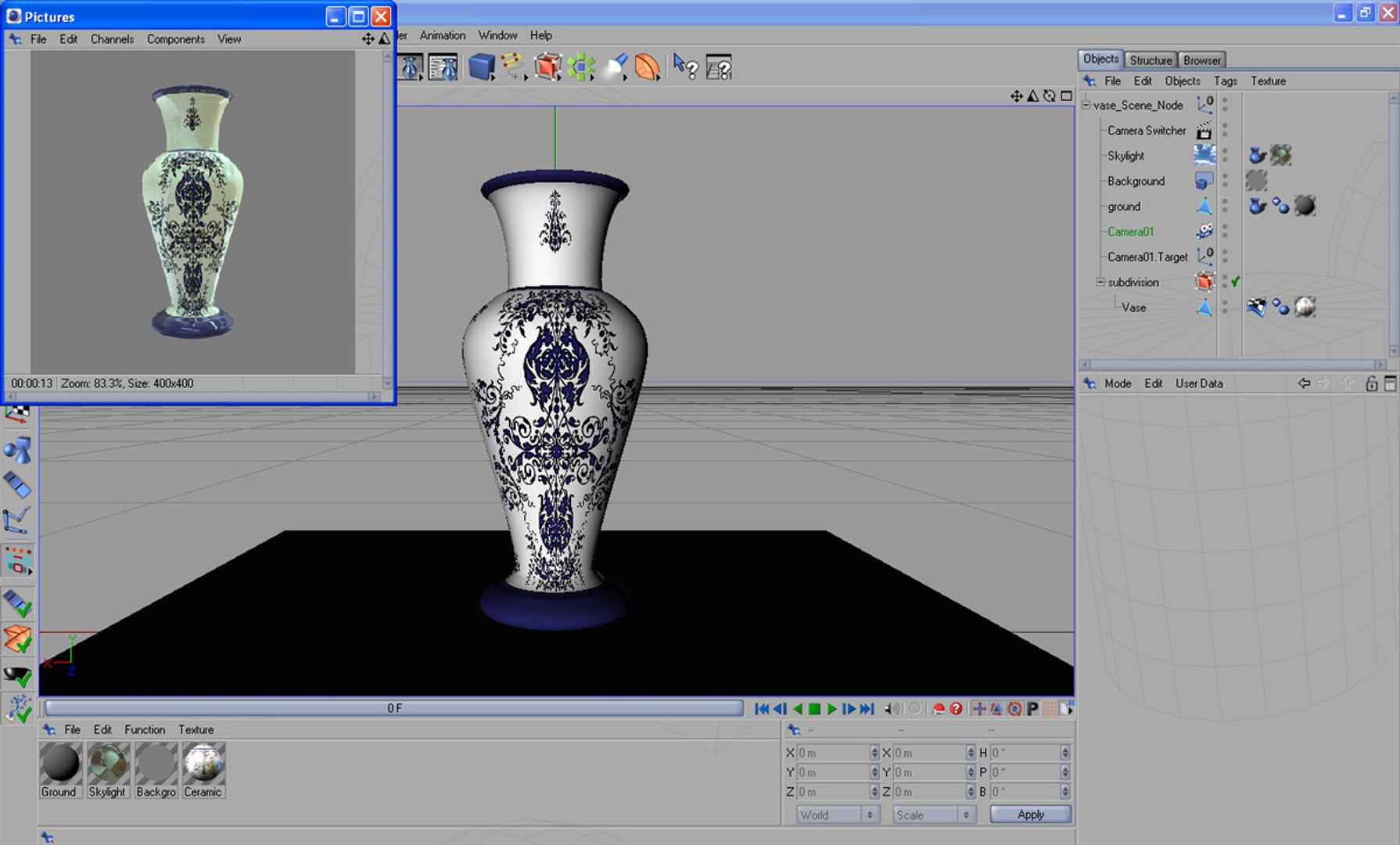Collapse the subdivision tree node

point(1100,282)
